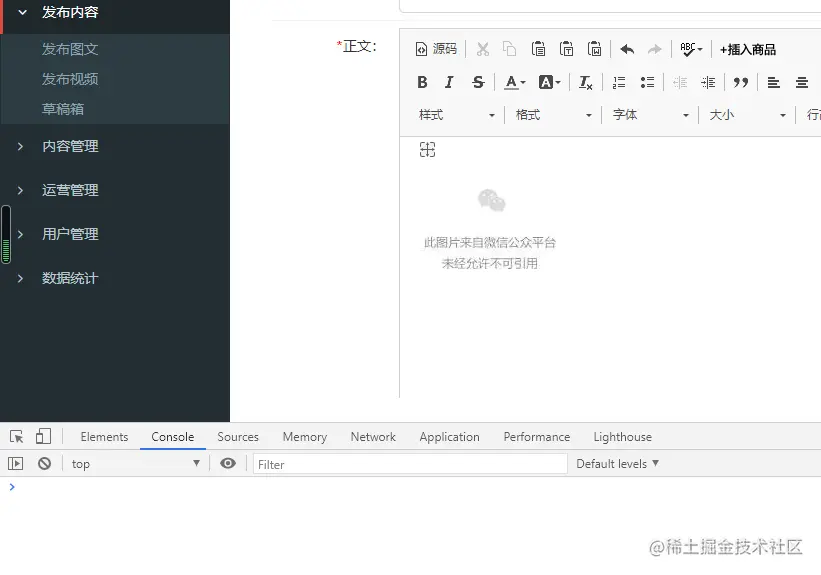
Task: Switch to the Network tab
Action: click(x=373, y=437)
